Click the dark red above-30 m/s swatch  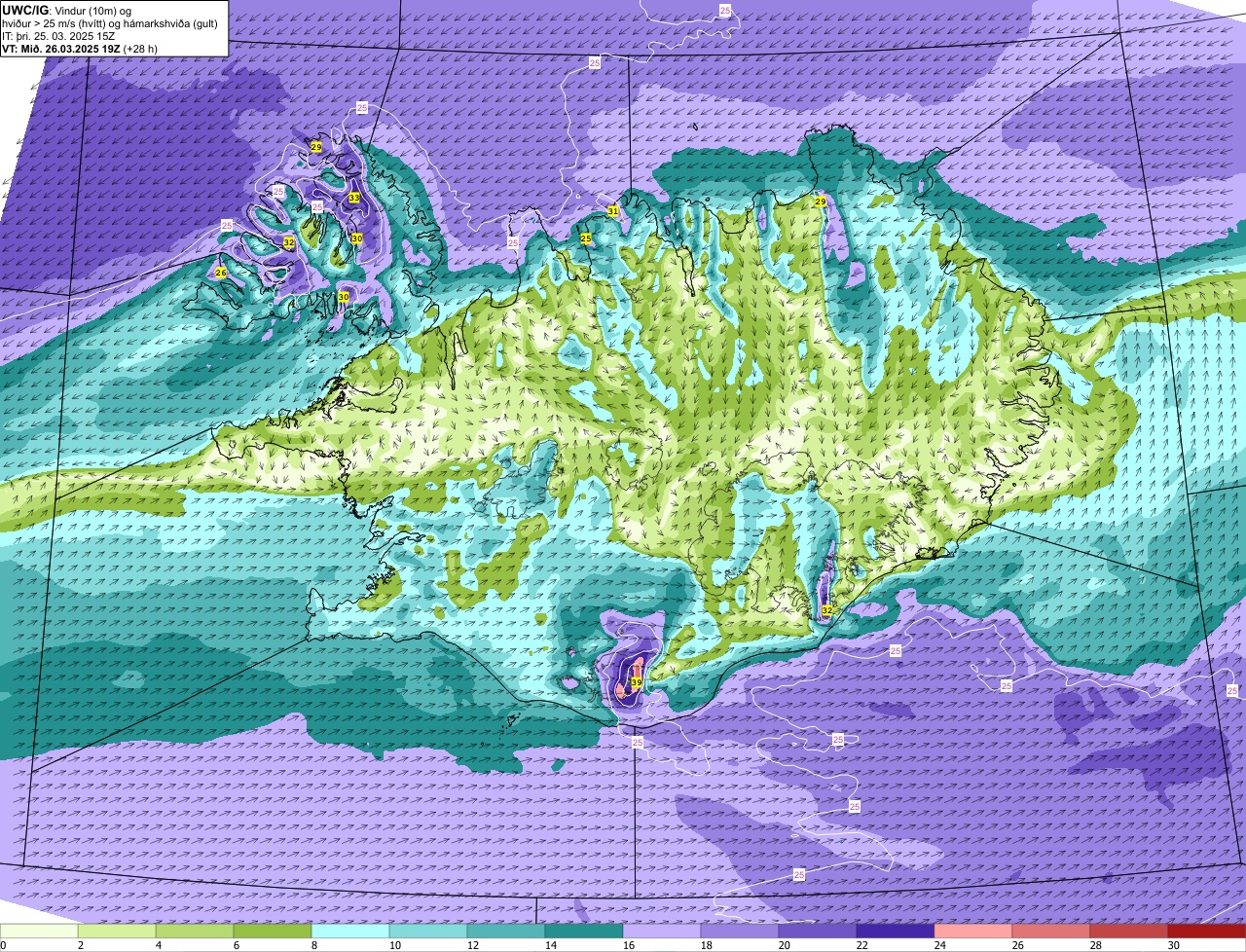[x=1207, y=931]
